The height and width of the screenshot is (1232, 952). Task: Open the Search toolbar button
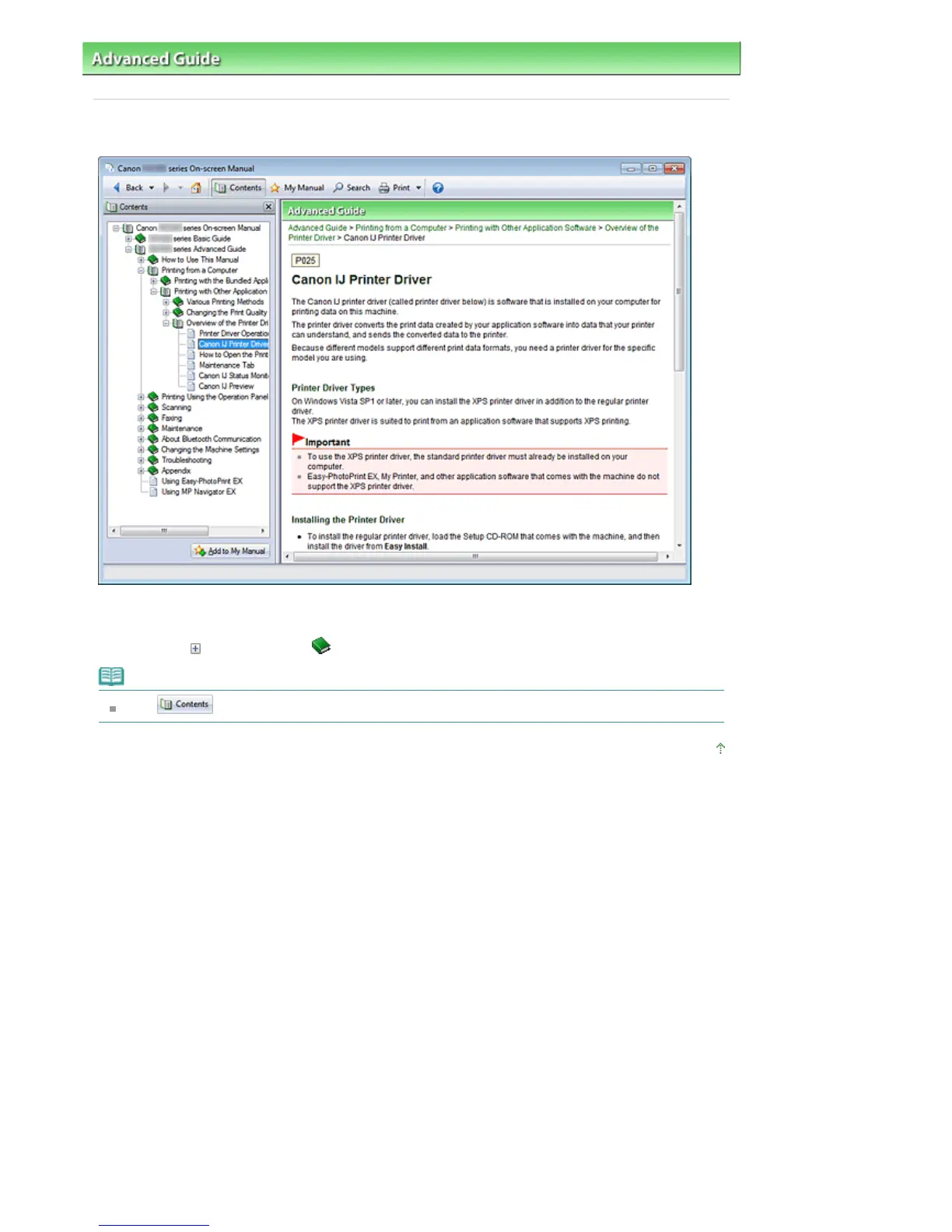click(x=352, y=187)
